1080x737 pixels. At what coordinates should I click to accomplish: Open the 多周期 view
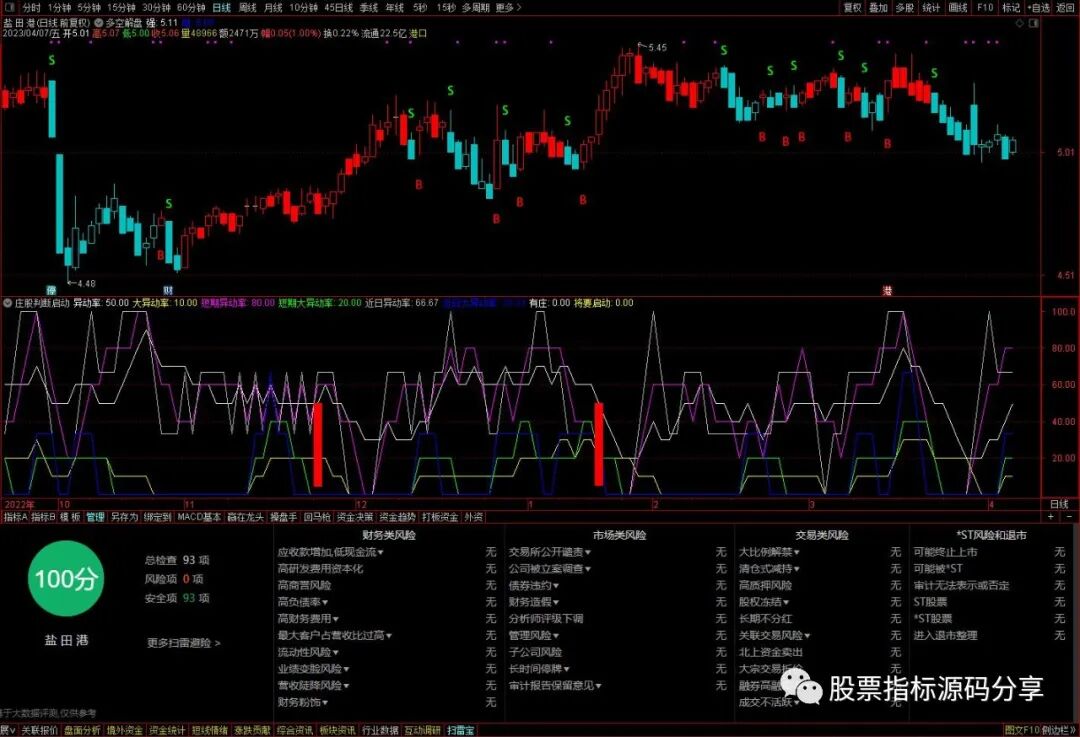click(x=475, y=8)
